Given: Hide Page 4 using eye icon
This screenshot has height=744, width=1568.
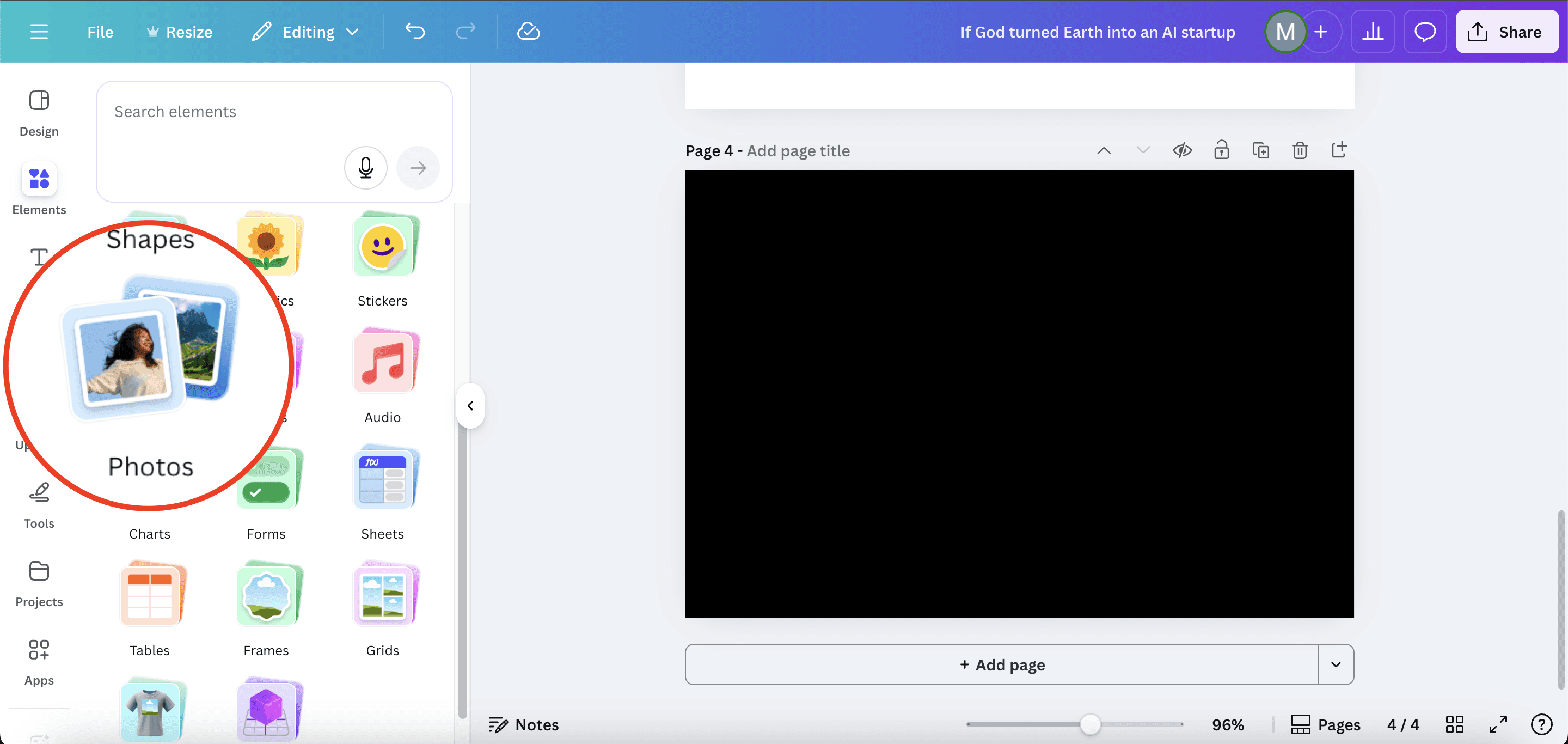Looking at the screenshot, I should pos(1182,150).
